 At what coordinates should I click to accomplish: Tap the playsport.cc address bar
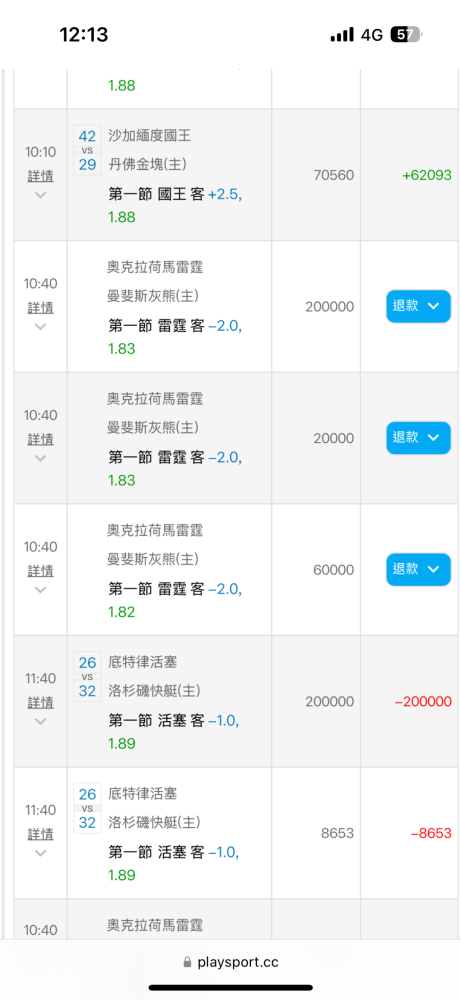230,962
